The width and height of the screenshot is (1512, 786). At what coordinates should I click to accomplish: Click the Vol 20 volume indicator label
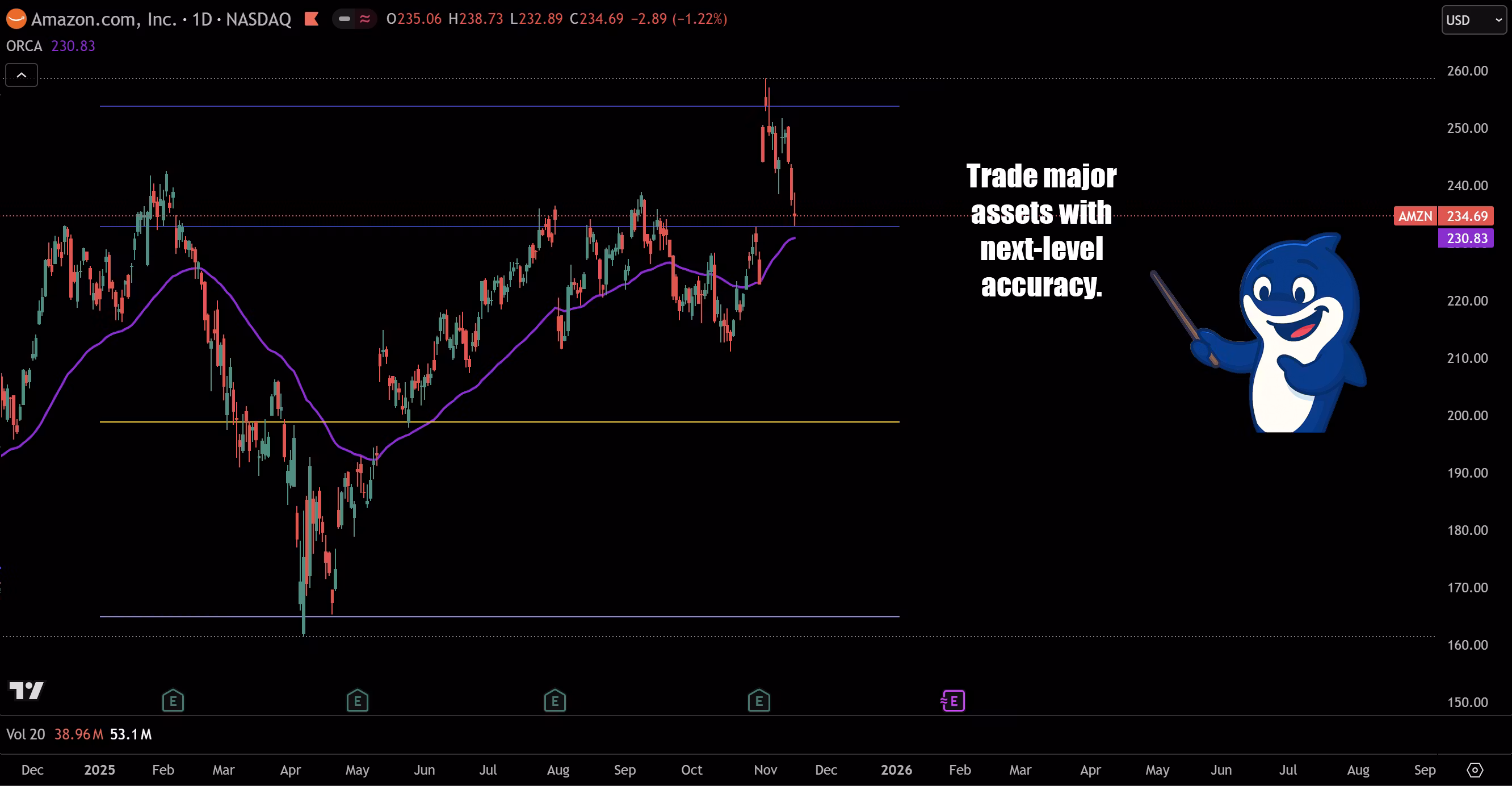25,734
